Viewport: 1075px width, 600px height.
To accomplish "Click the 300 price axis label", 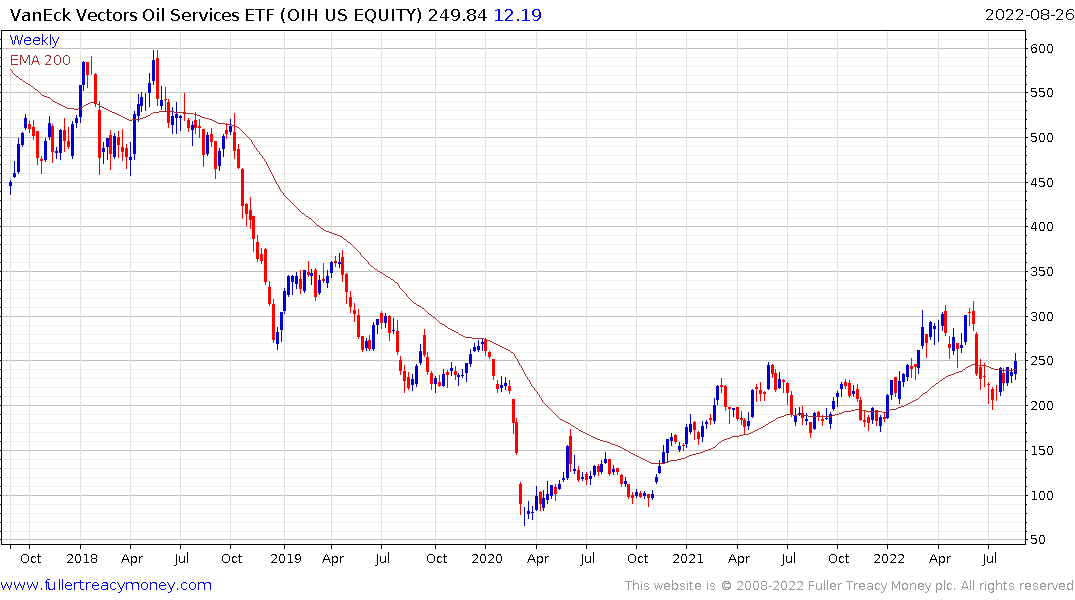I will point(1041,317).
